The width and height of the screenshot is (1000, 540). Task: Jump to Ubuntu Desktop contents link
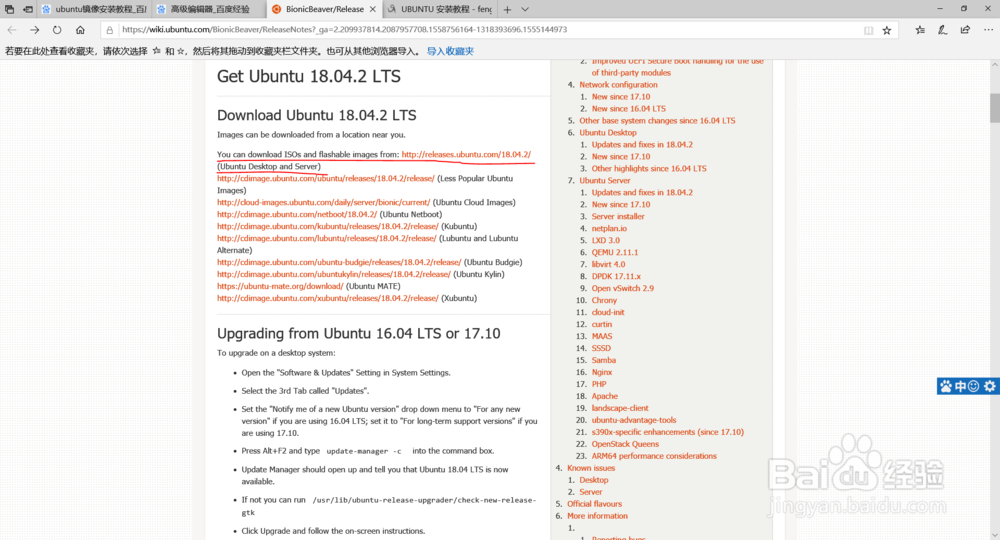coord(608,133)
